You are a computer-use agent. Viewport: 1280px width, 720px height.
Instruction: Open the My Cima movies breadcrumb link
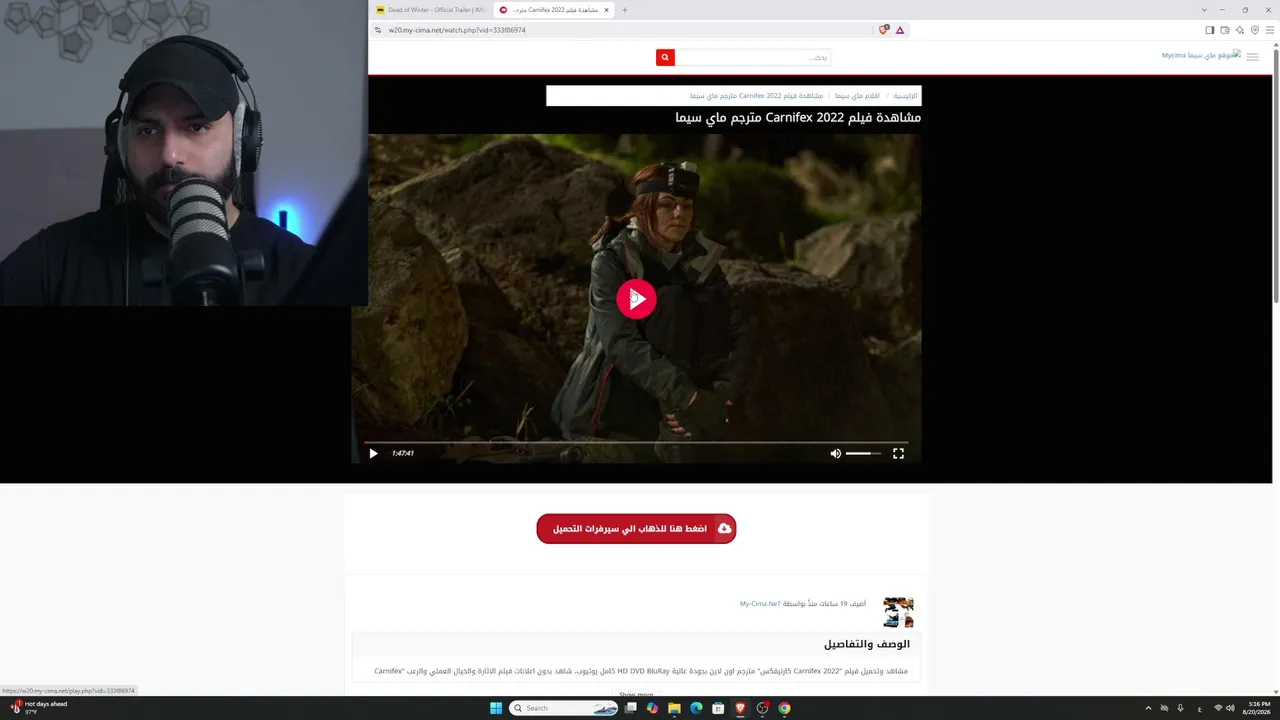[857, 96]
